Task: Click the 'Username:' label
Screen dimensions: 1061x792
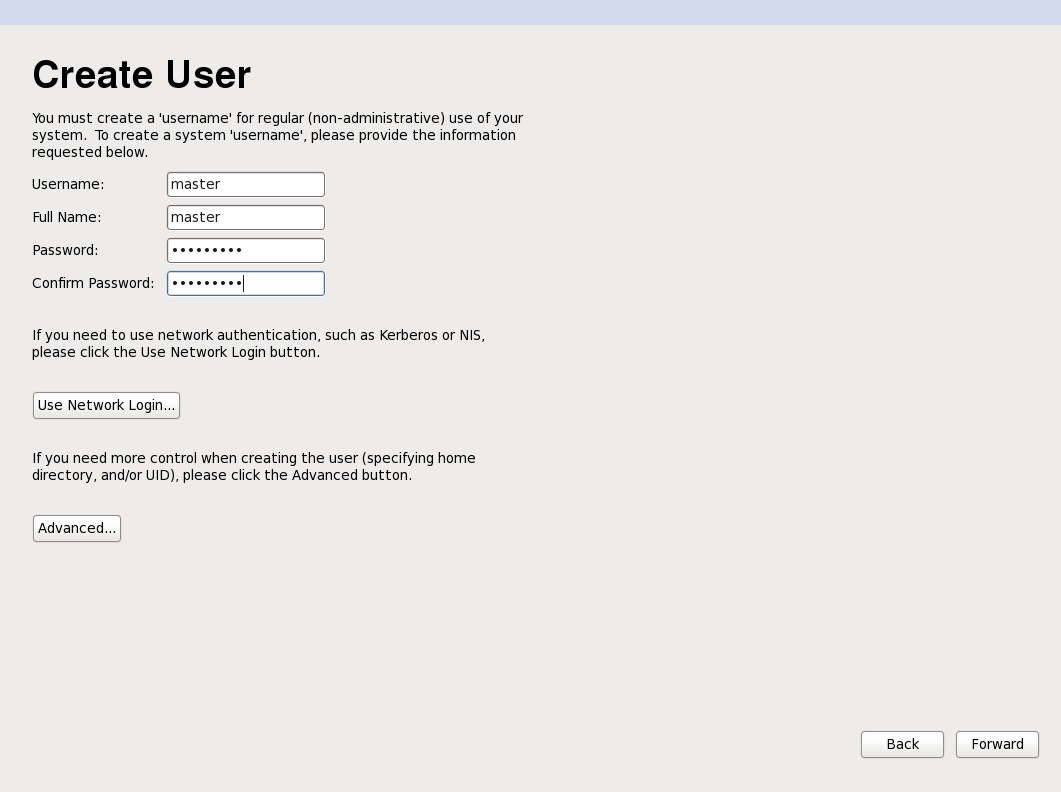Action: pyautogui.click(x=68, y=184)
